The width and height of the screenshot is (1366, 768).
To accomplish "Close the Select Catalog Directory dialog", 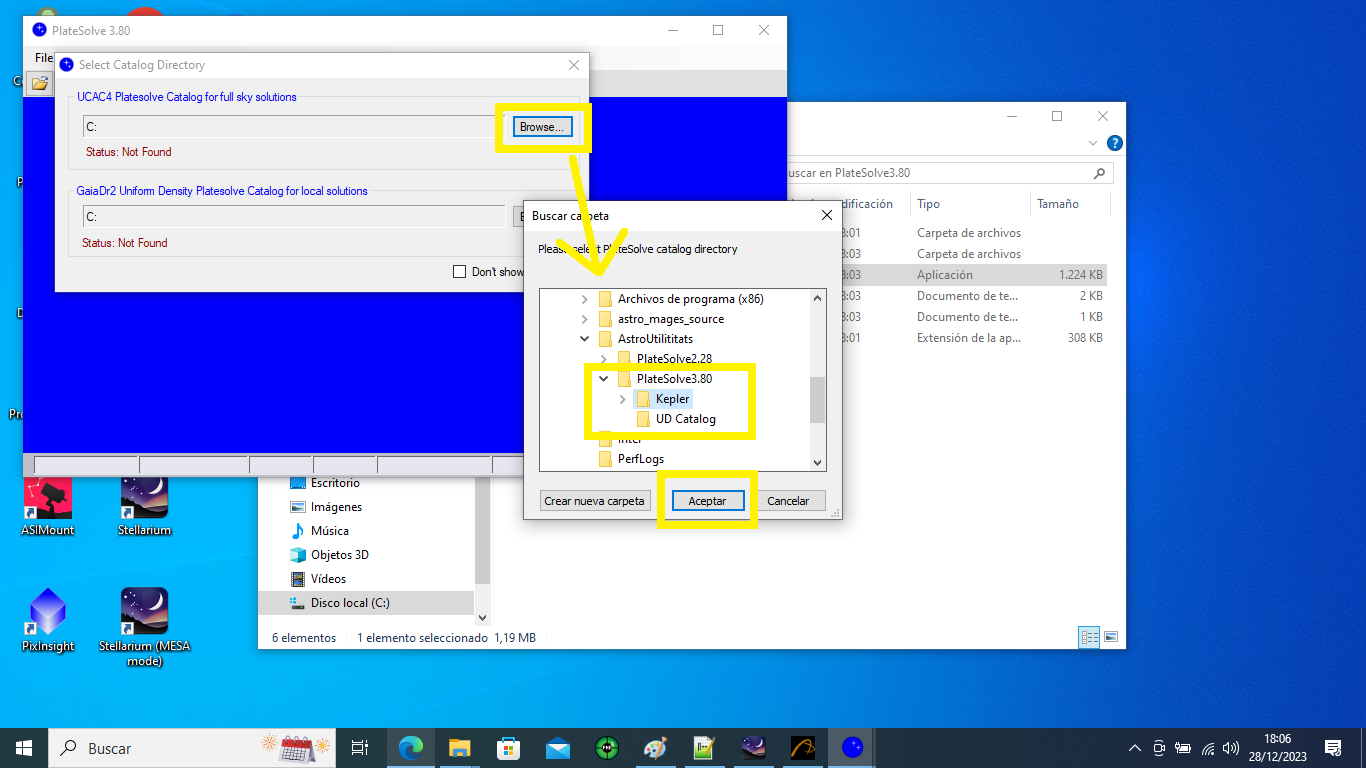I will (x=573, y=65).
